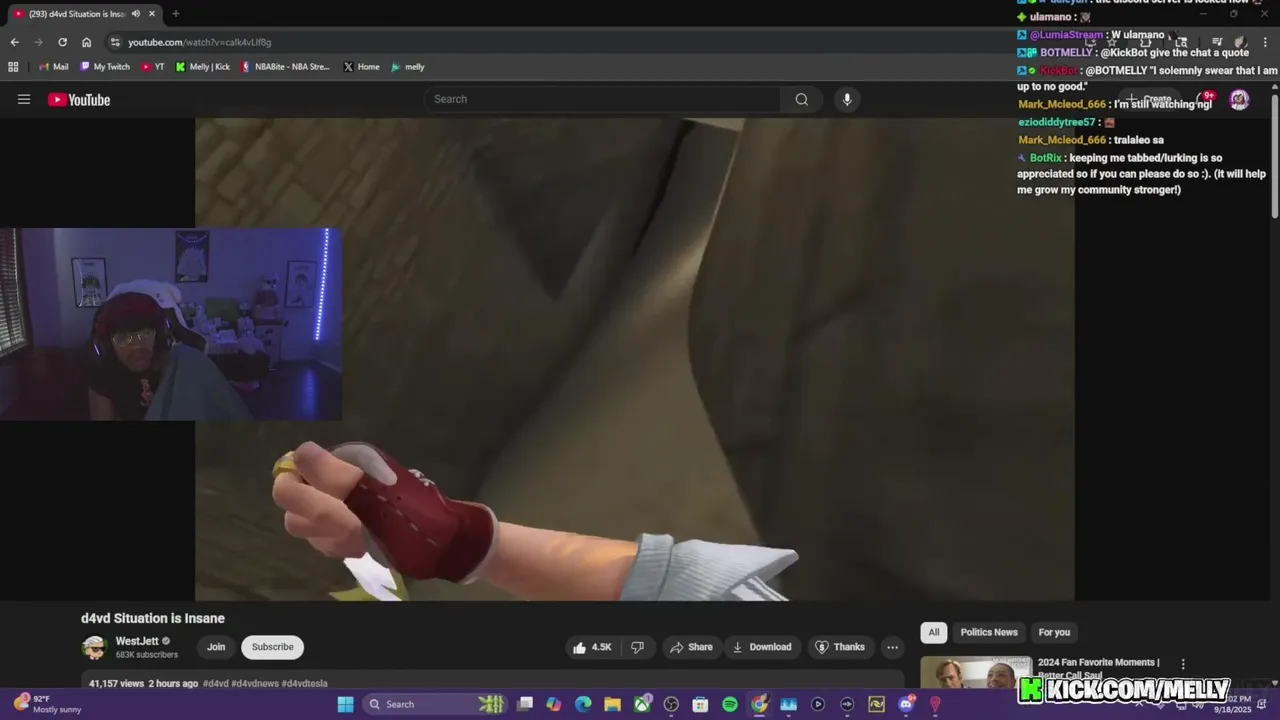The height and width of the screenshot is (720, 1280).
Task: Open the X Home bookmark
Action: tap(360, 67)
